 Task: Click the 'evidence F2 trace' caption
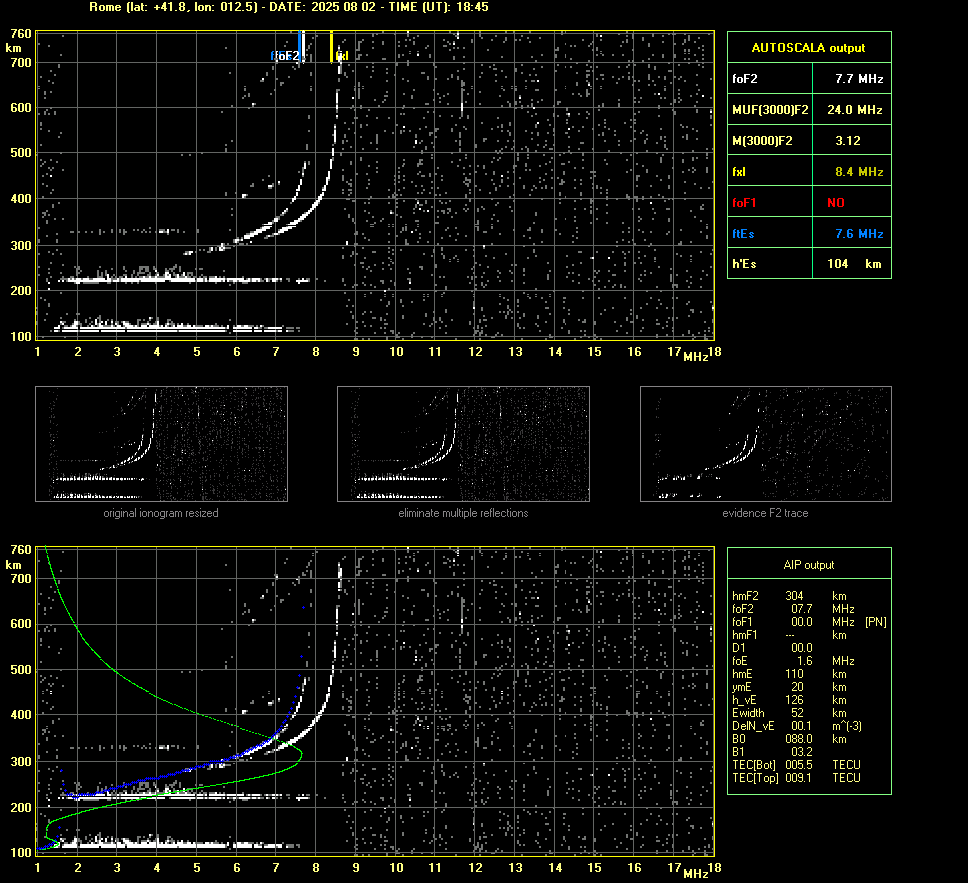click(x=766, y=513)
